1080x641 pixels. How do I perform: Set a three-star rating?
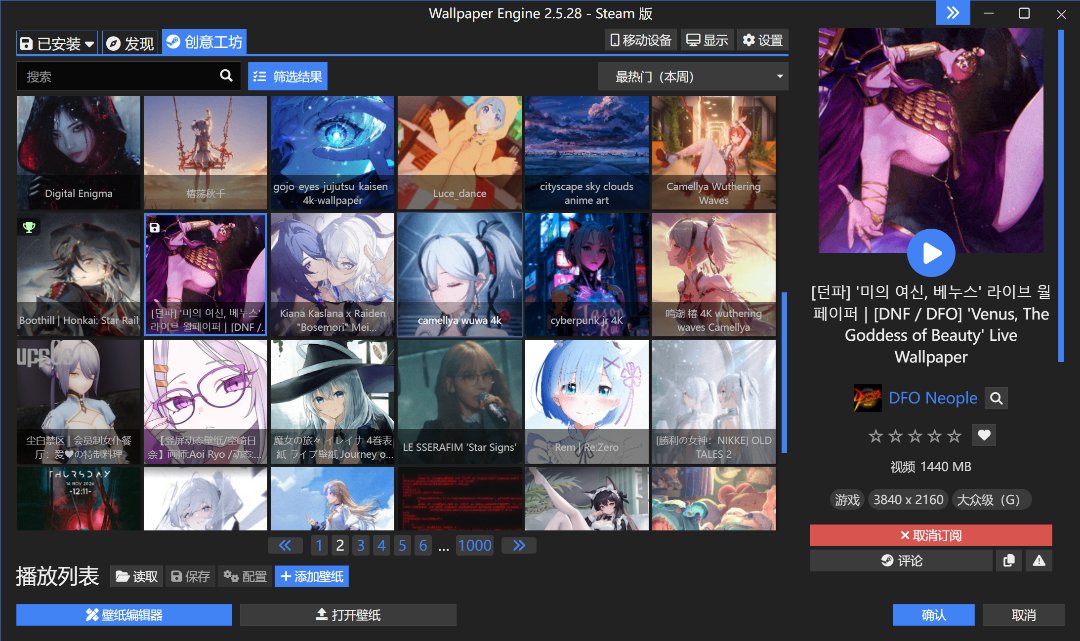click(915, 436)
